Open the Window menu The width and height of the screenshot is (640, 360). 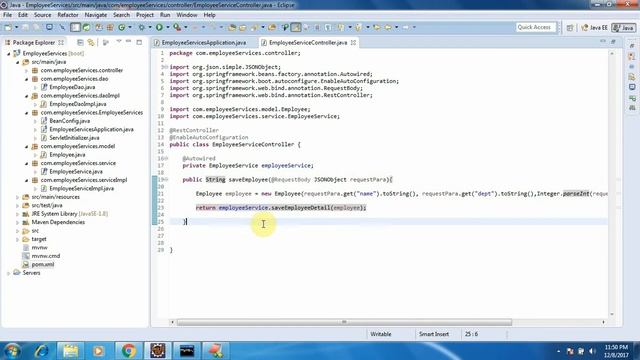187,15
